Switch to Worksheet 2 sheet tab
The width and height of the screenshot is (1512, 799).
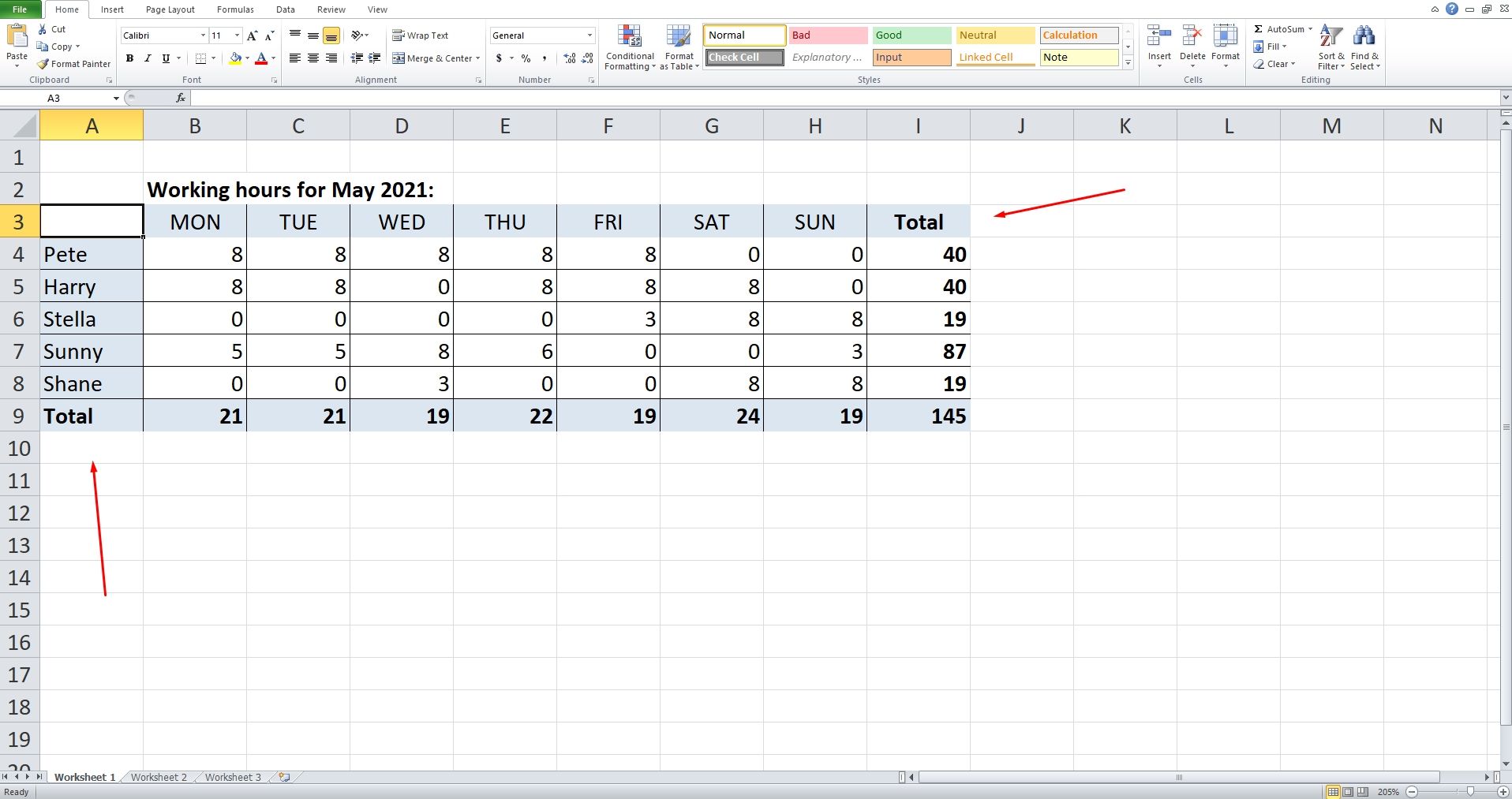159,777
